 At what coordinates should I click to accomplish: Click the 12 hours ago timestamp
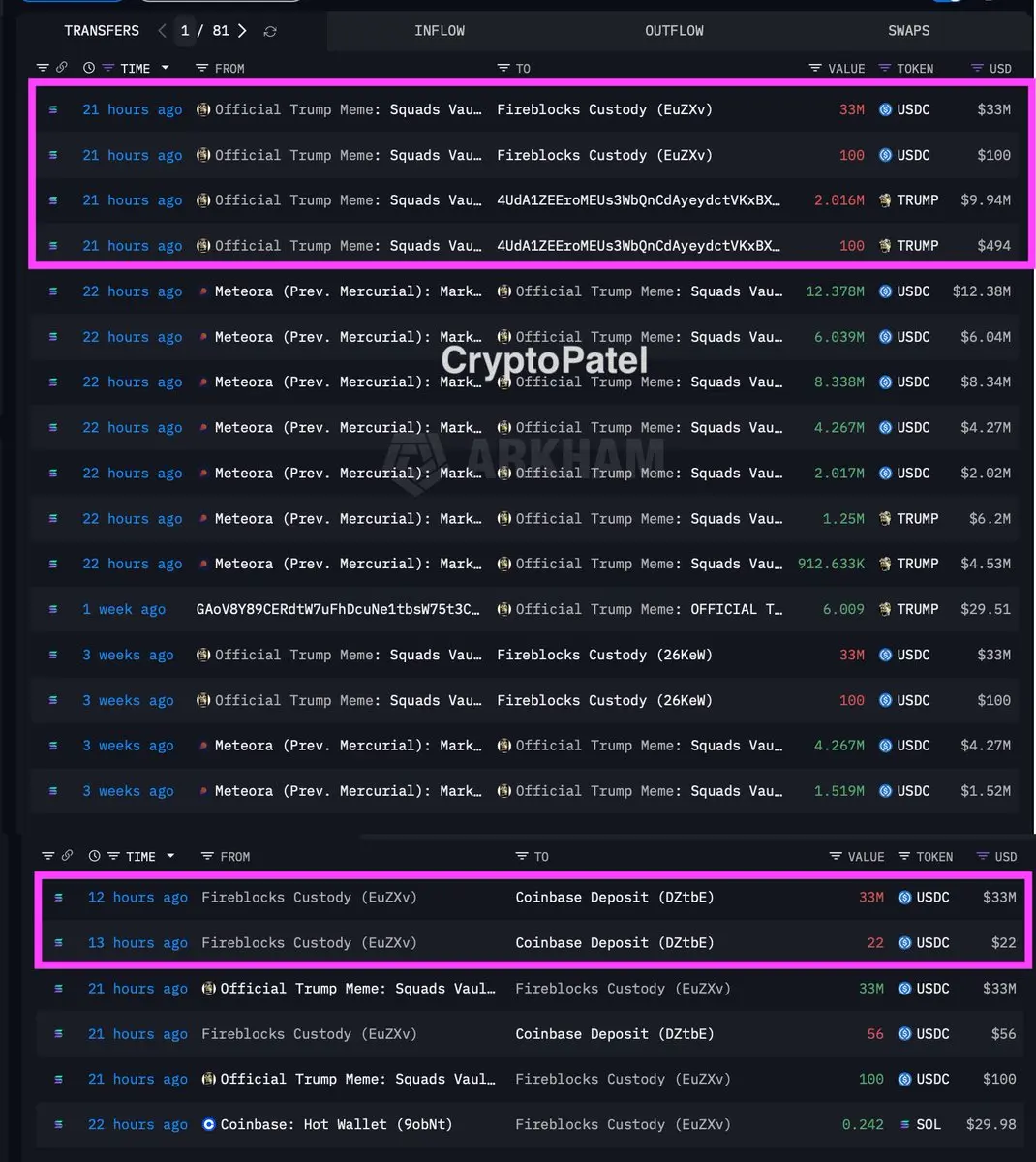click(x=137, y=897)
